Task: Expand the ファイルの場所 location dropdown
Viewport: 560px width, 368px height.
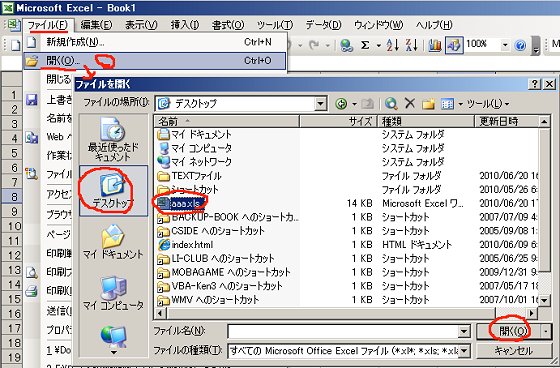Action: tap(320, 104)
